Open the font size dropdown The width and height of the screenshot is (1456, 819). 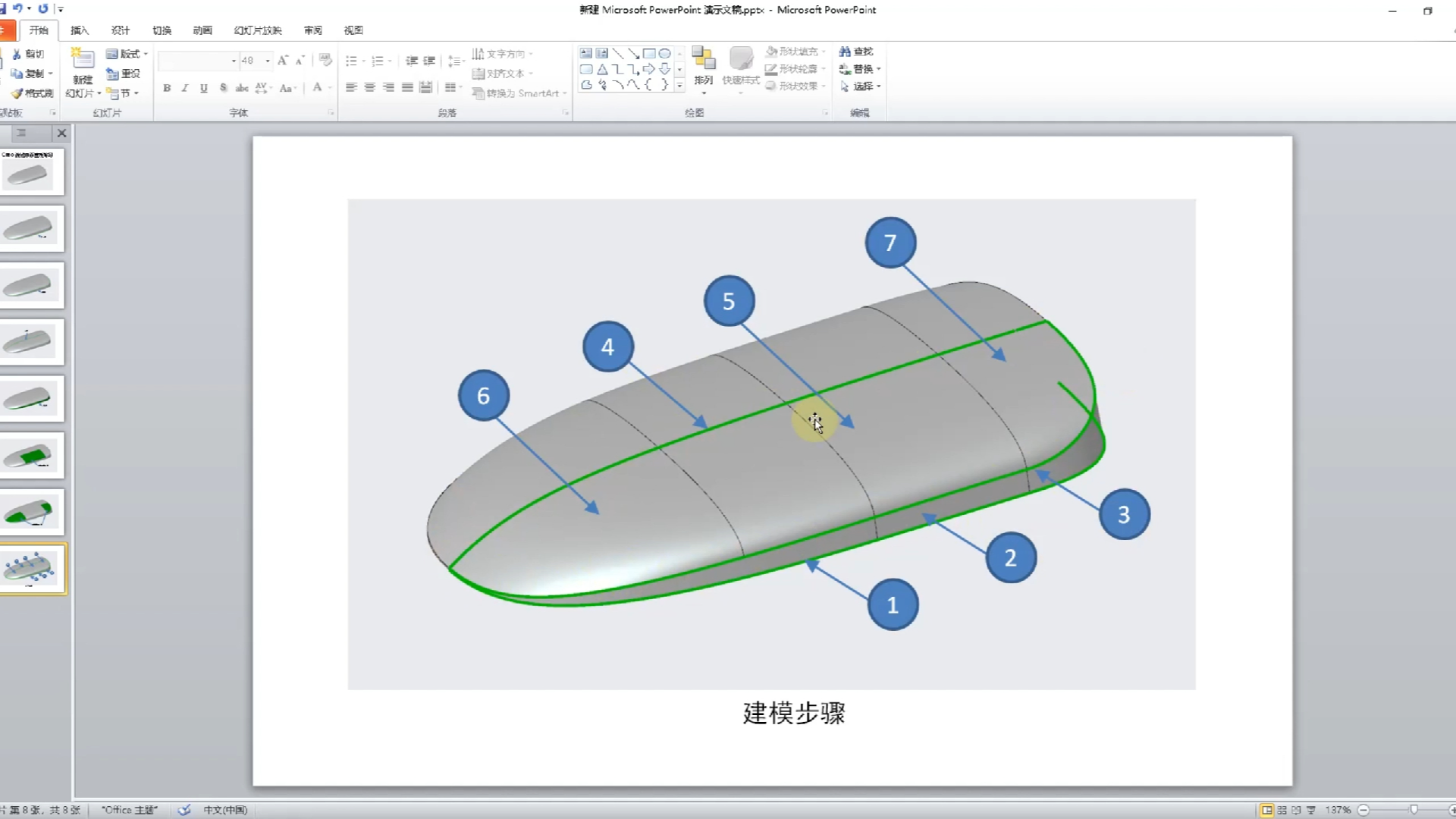click(x=268, y=61)
